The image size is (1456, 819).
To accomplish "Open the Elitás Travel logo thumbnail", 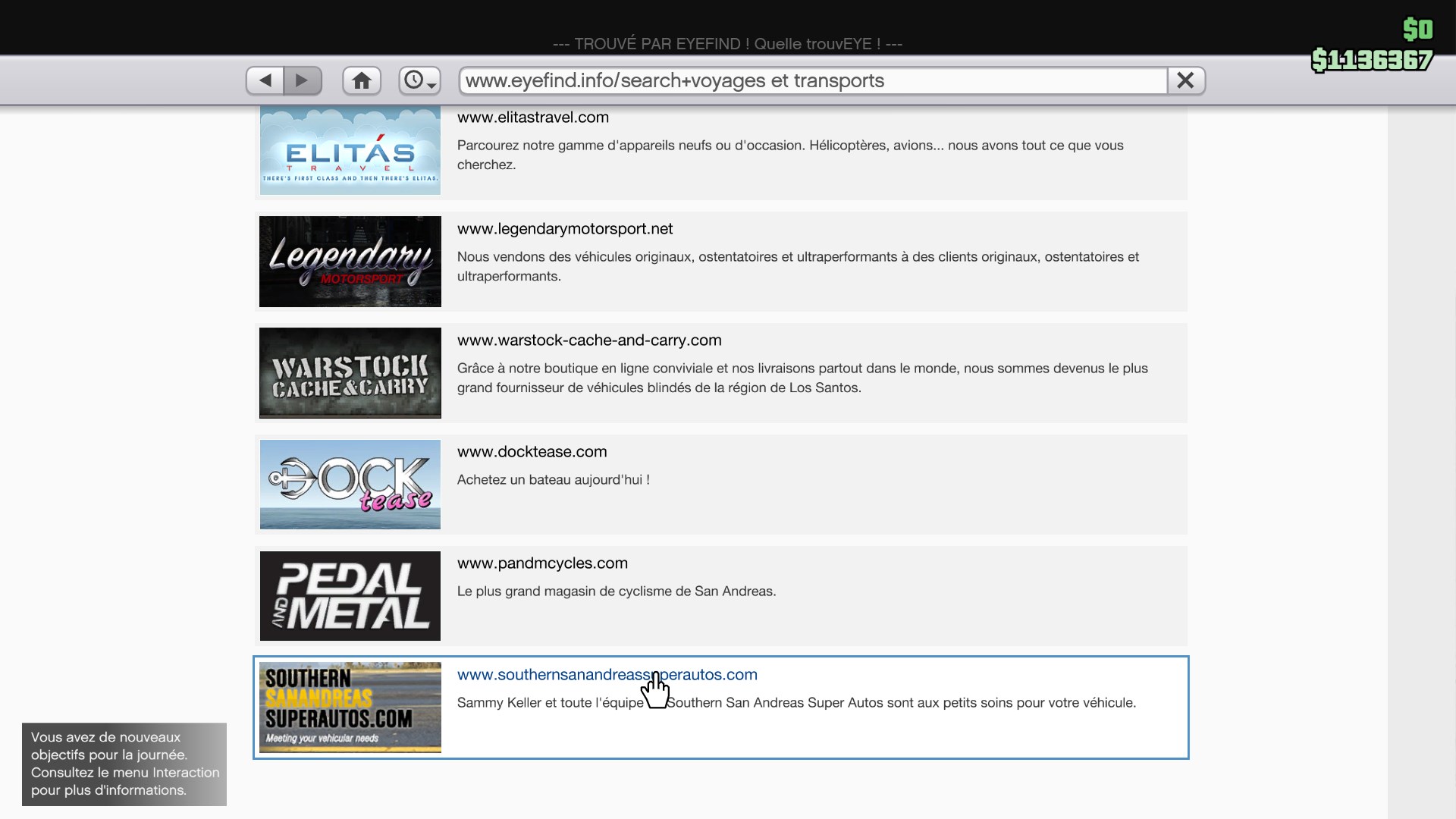I will (x=350, y=151).
